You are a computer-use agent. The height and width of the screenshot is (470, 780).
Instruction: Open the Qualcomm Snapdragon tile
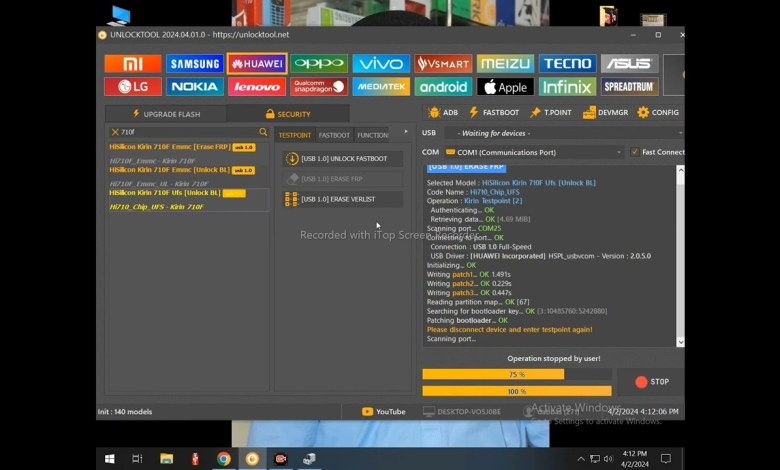click(x=318, y=87)
